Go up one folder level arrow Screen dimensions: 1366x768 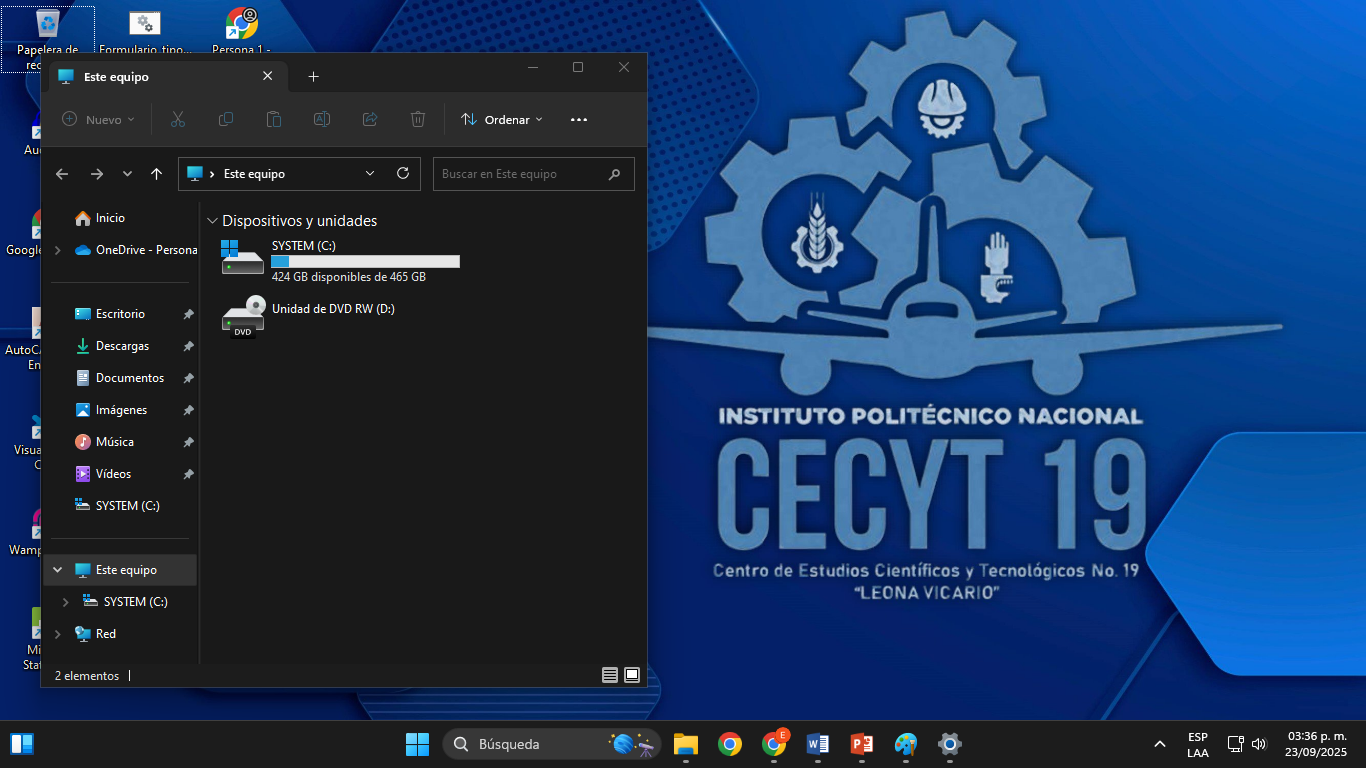(156, 173)
